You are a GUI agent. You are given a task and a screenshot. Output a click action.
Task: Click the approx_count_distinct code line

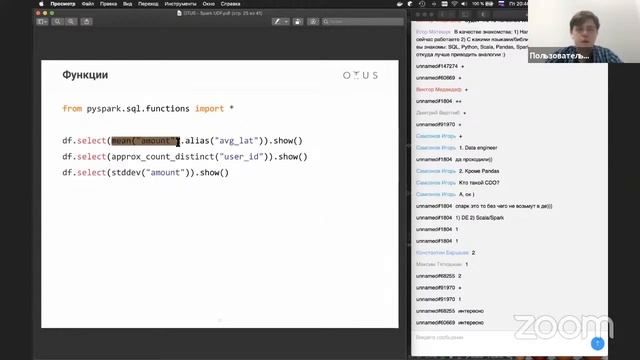pos(185,157)
